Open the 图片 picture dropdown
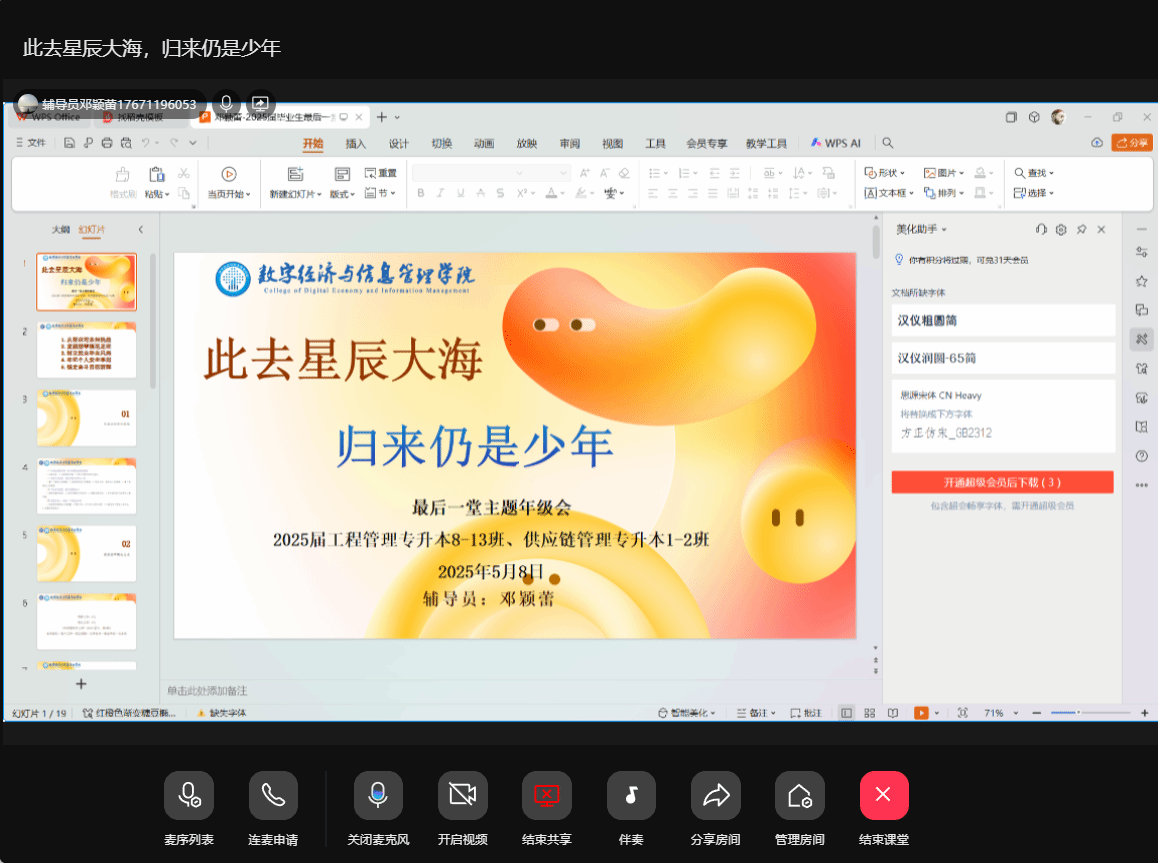Viewport: 1158px width, 863px height. (944, 173)
